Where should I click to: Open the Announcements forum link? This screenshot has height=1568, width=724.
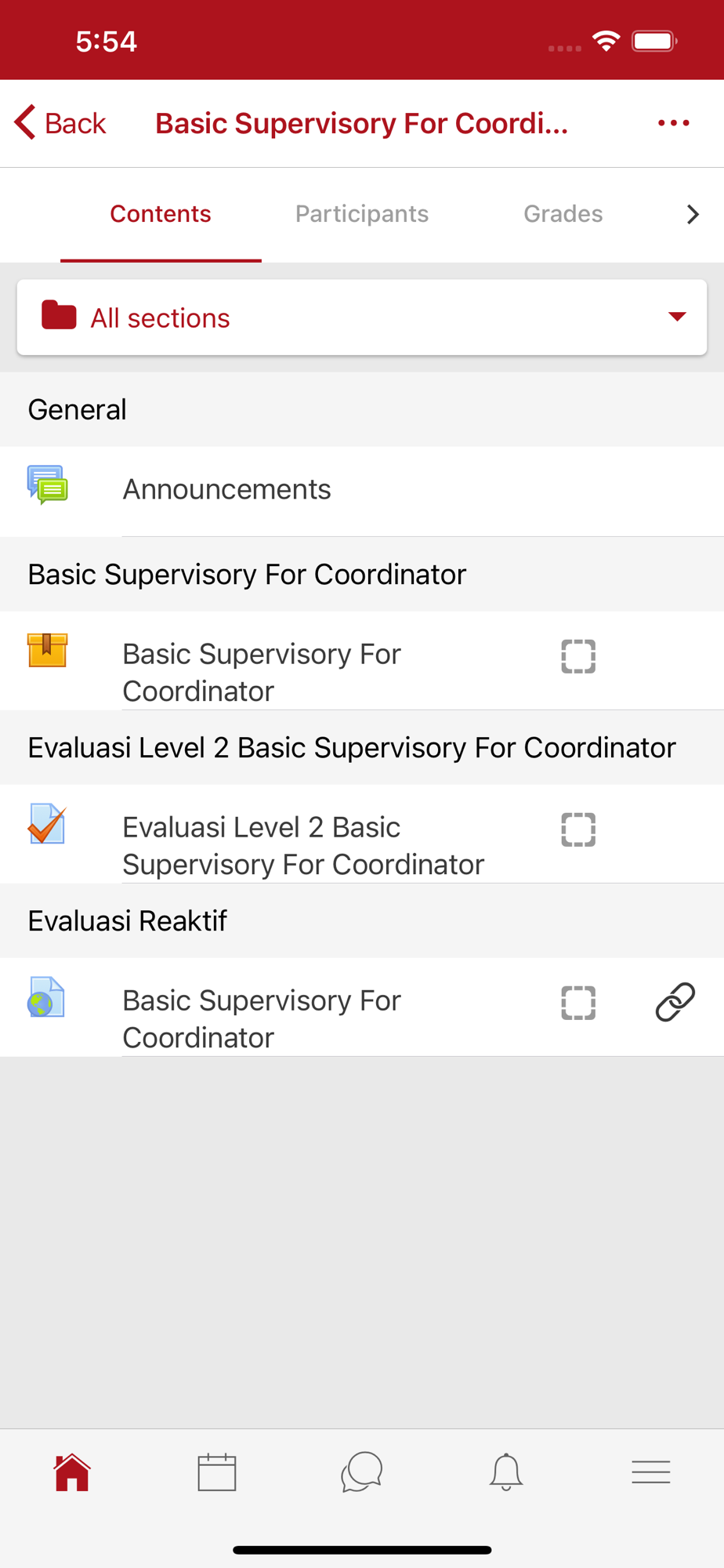coord(226,489)
